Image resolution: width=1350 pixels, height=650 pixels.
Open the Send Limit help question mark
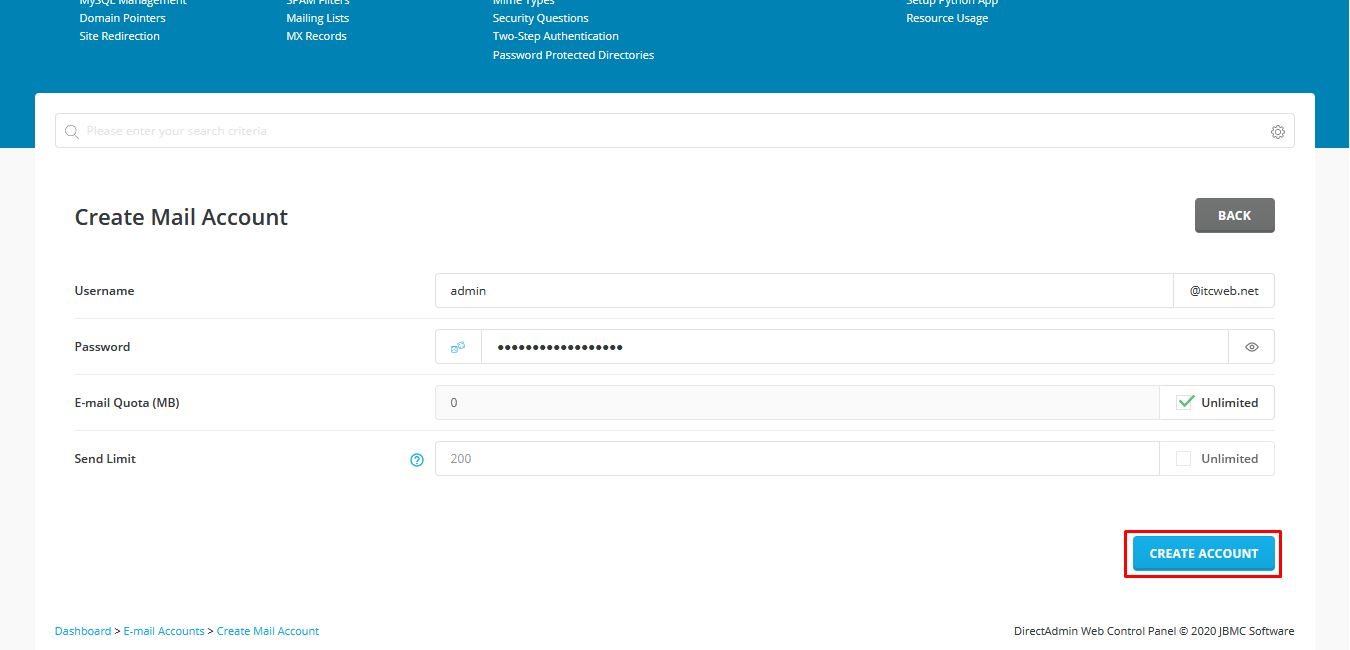pos(417,460)
